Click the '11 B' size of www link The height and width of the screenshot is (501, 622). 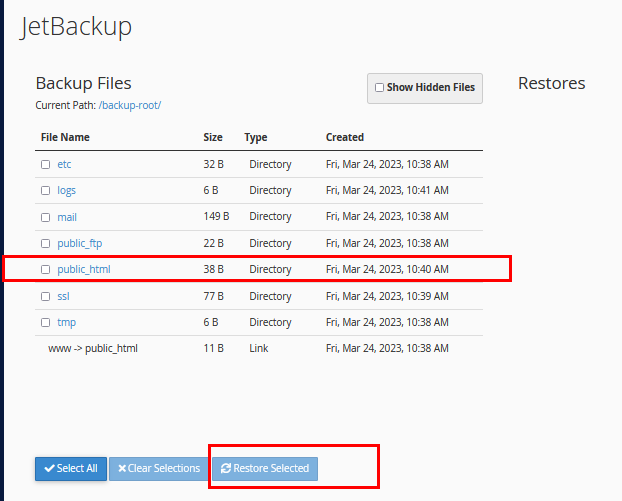coord(213,348)
